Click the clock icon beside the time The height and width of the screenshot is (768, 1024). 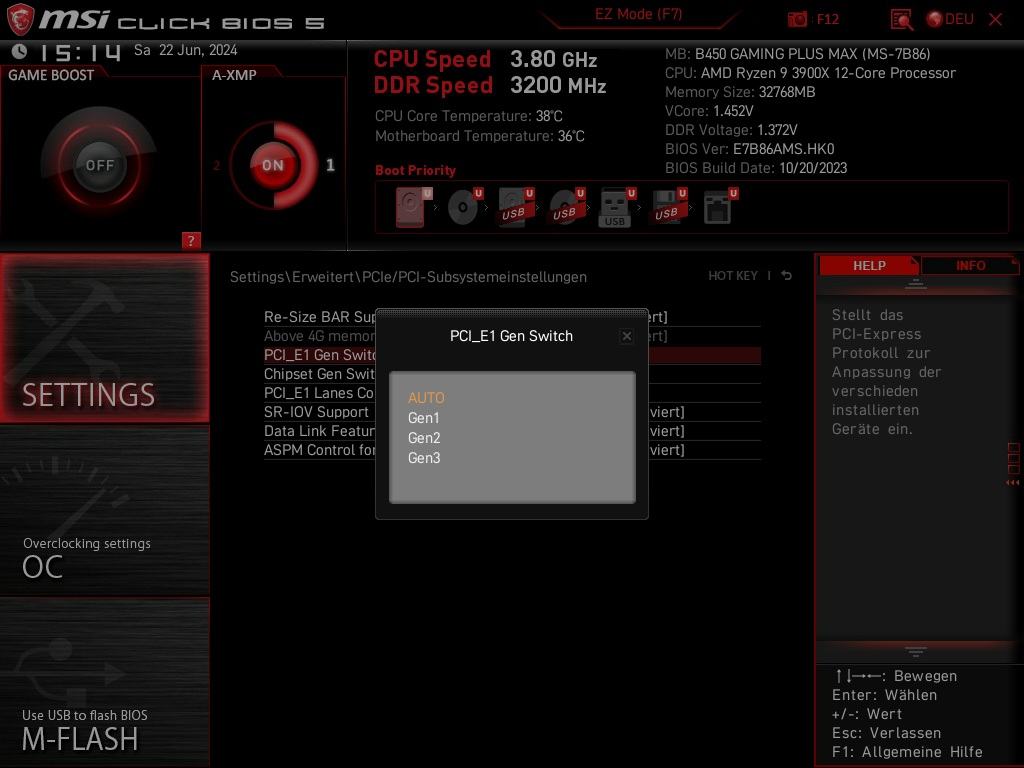[20, 51]
